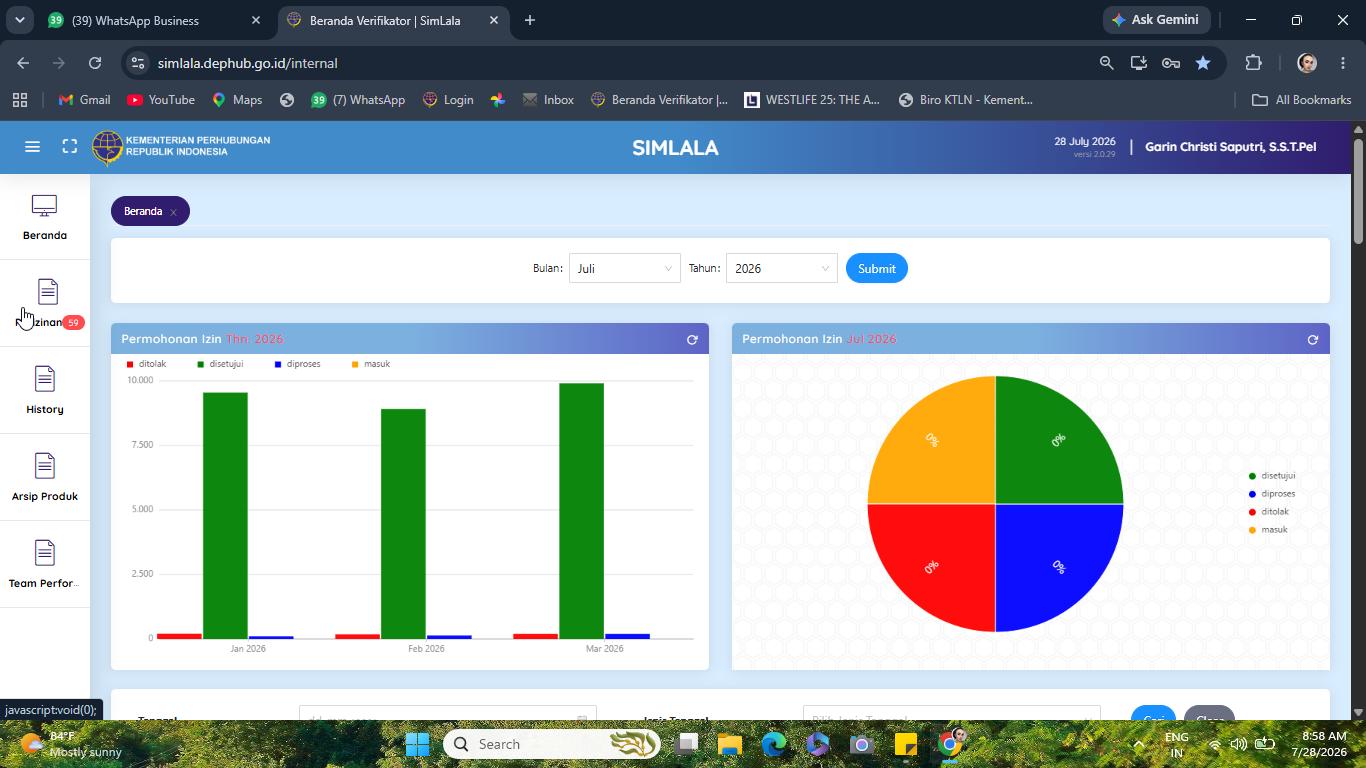Close the Beranda page chip
This screenshot has width=1366, height=768.
tap(173, 212)
